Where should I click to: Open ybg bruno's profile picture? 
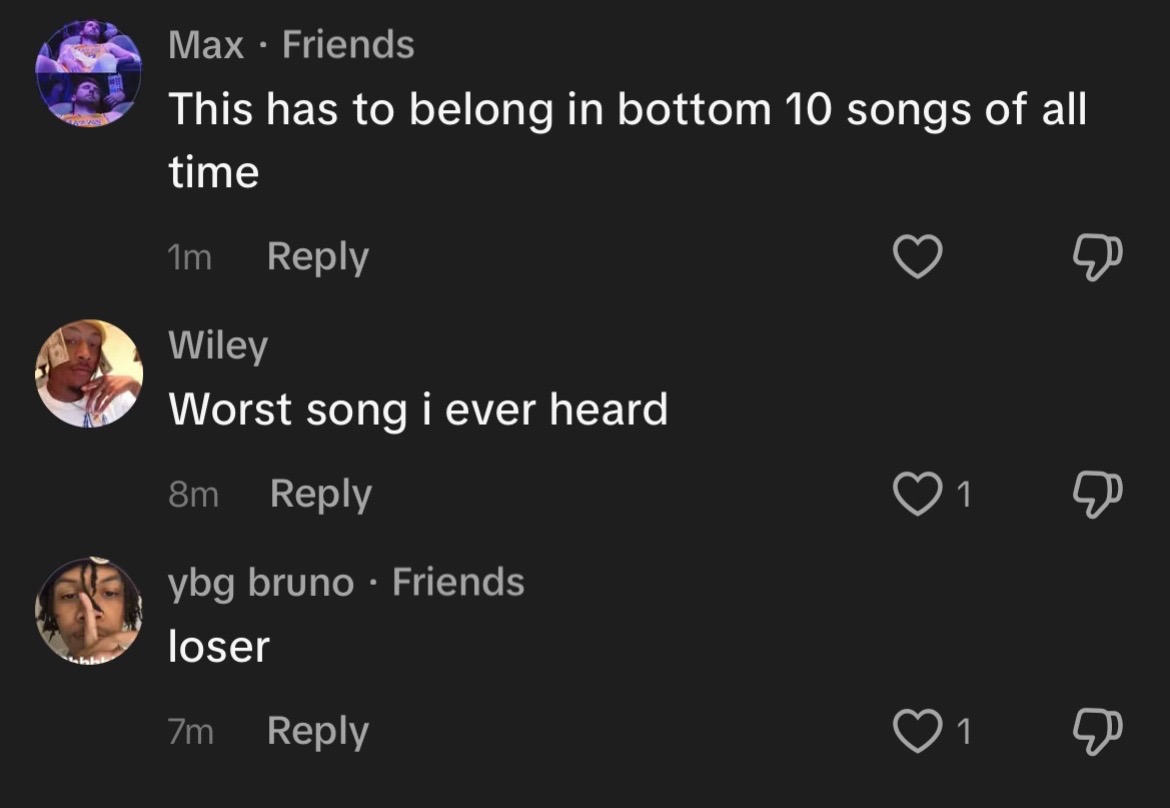[88, 610]
